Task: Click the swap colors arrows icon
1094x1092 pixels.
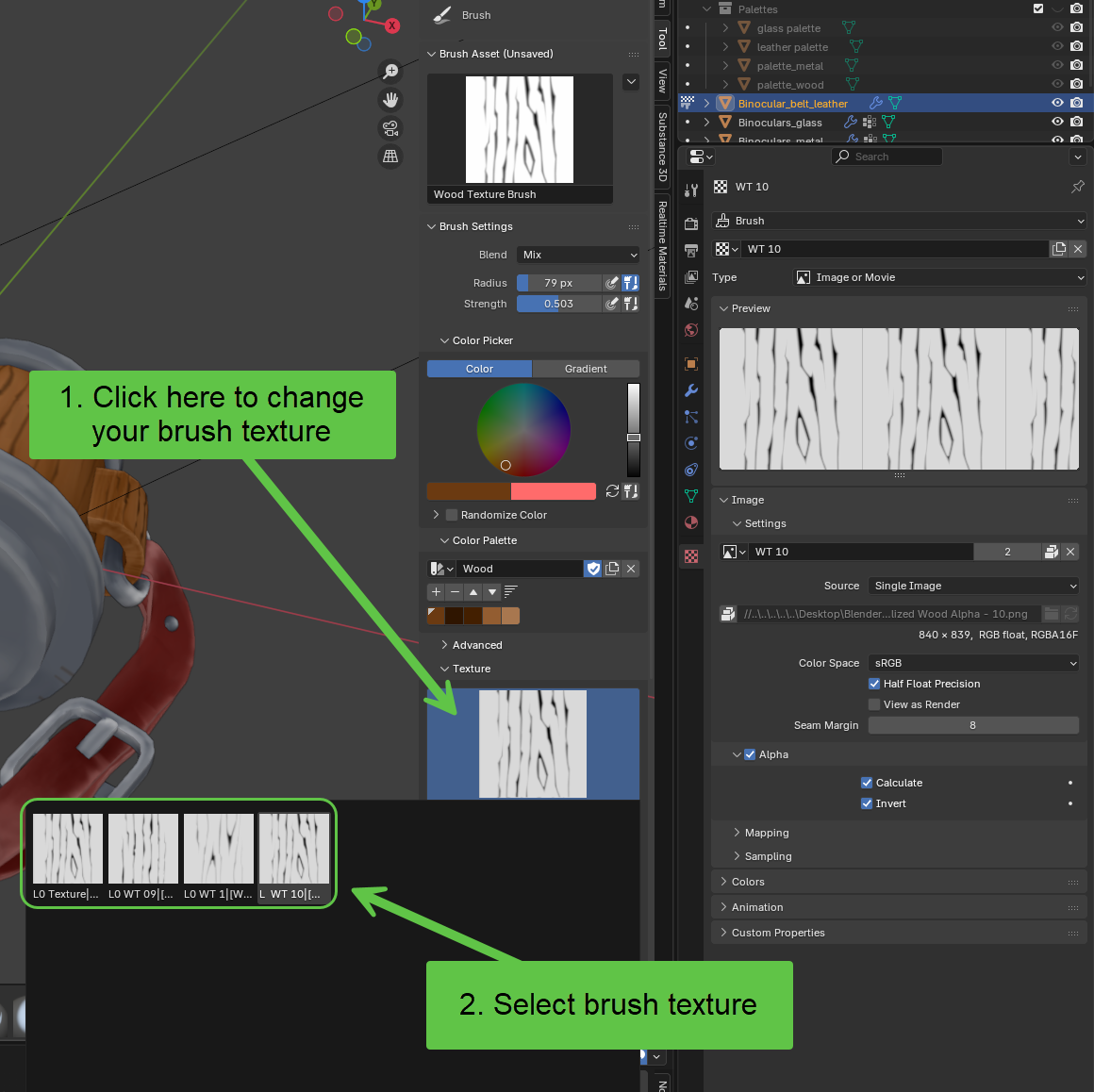Action: [612, 491]
